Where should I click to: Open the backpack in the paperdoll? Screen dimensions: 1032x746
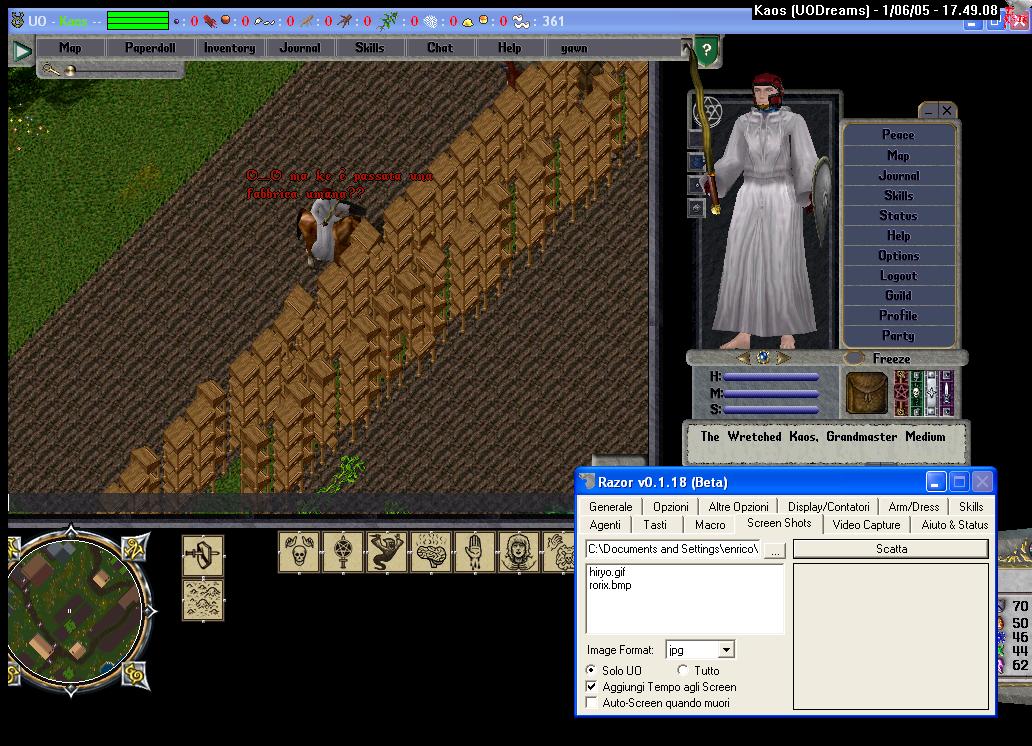(866, 393)
